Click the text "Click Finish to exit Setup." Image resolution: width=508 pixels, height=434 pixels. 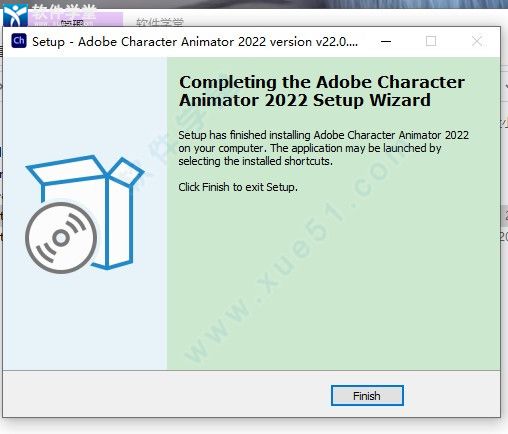pos(238,187)
